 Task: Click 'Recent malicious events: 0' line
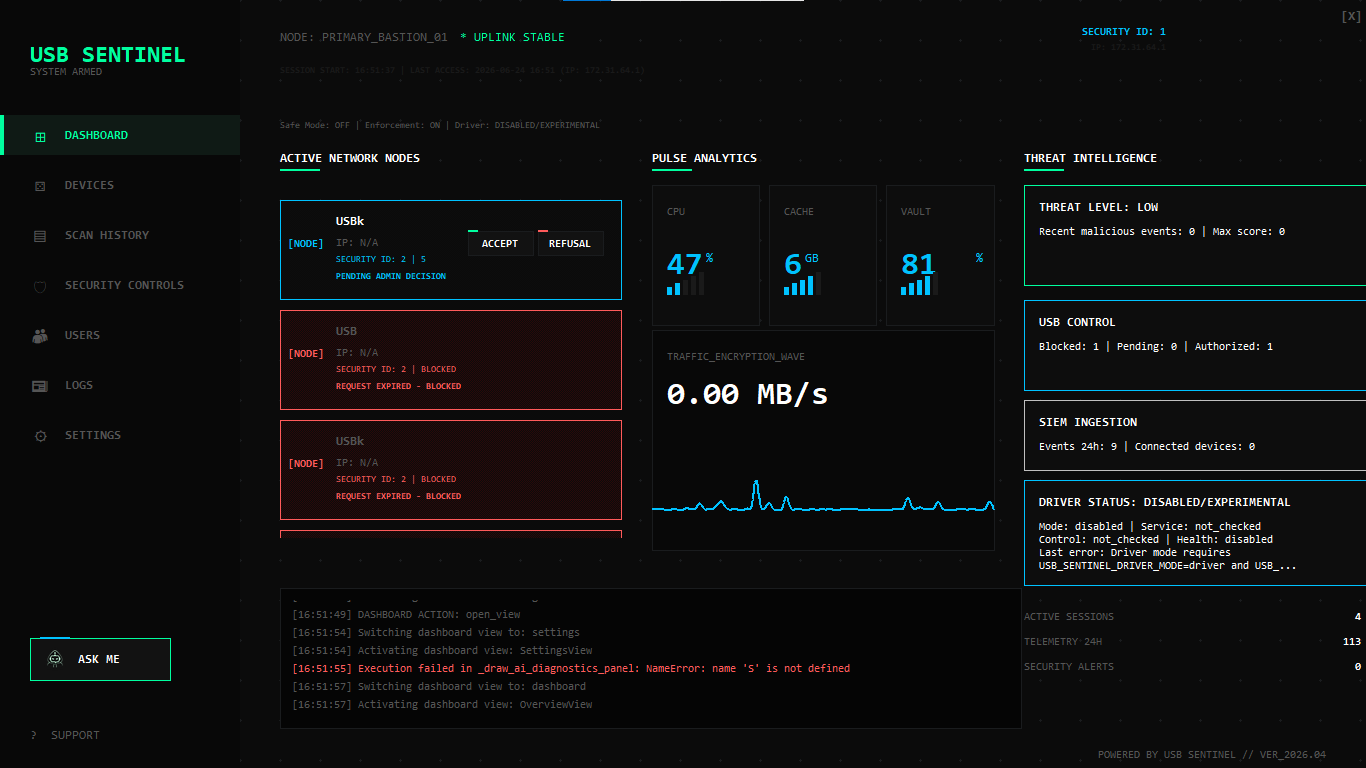[x=1162, y=232]
